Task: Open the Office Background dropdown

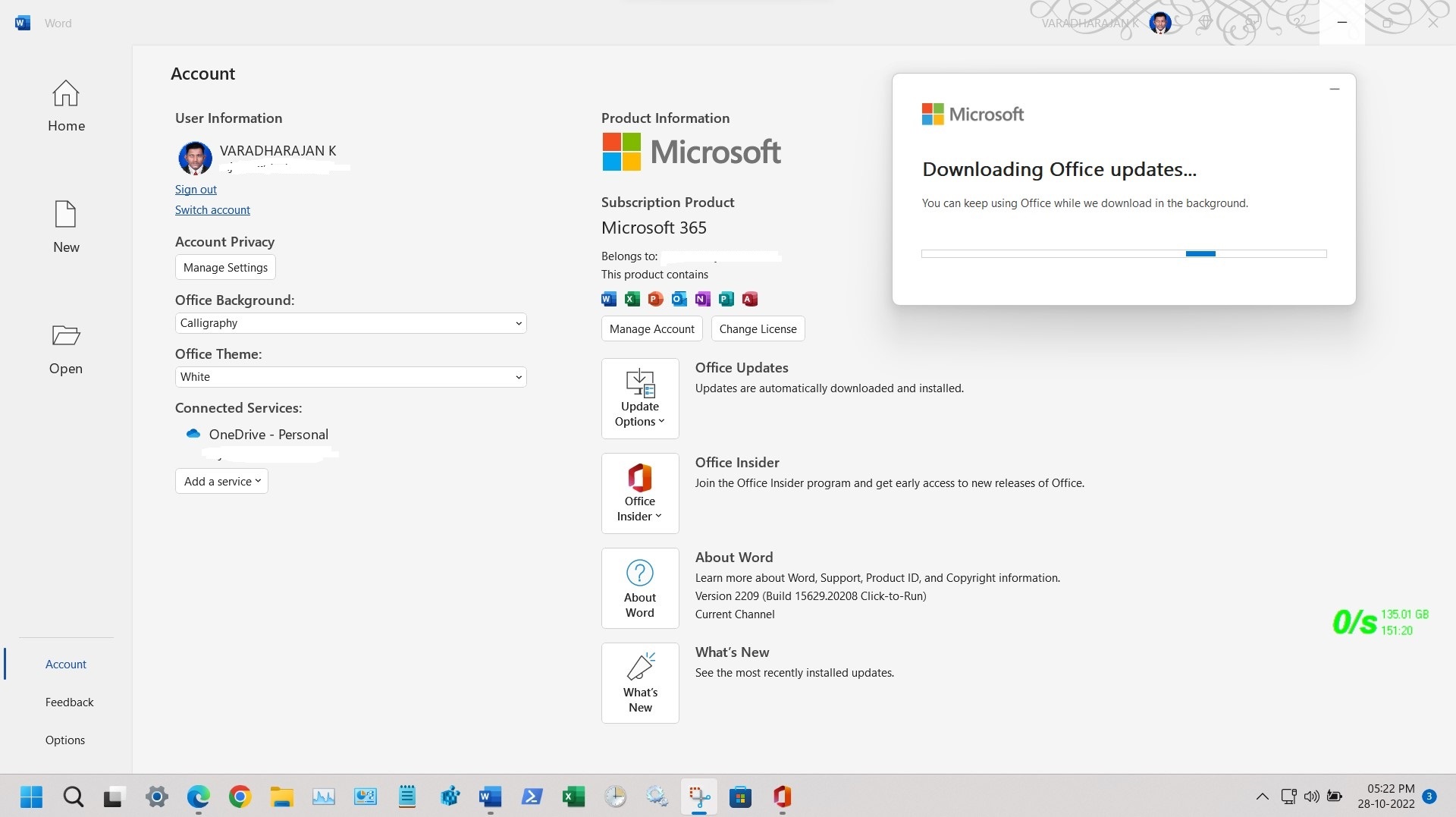Action: [x=350, y=323]
